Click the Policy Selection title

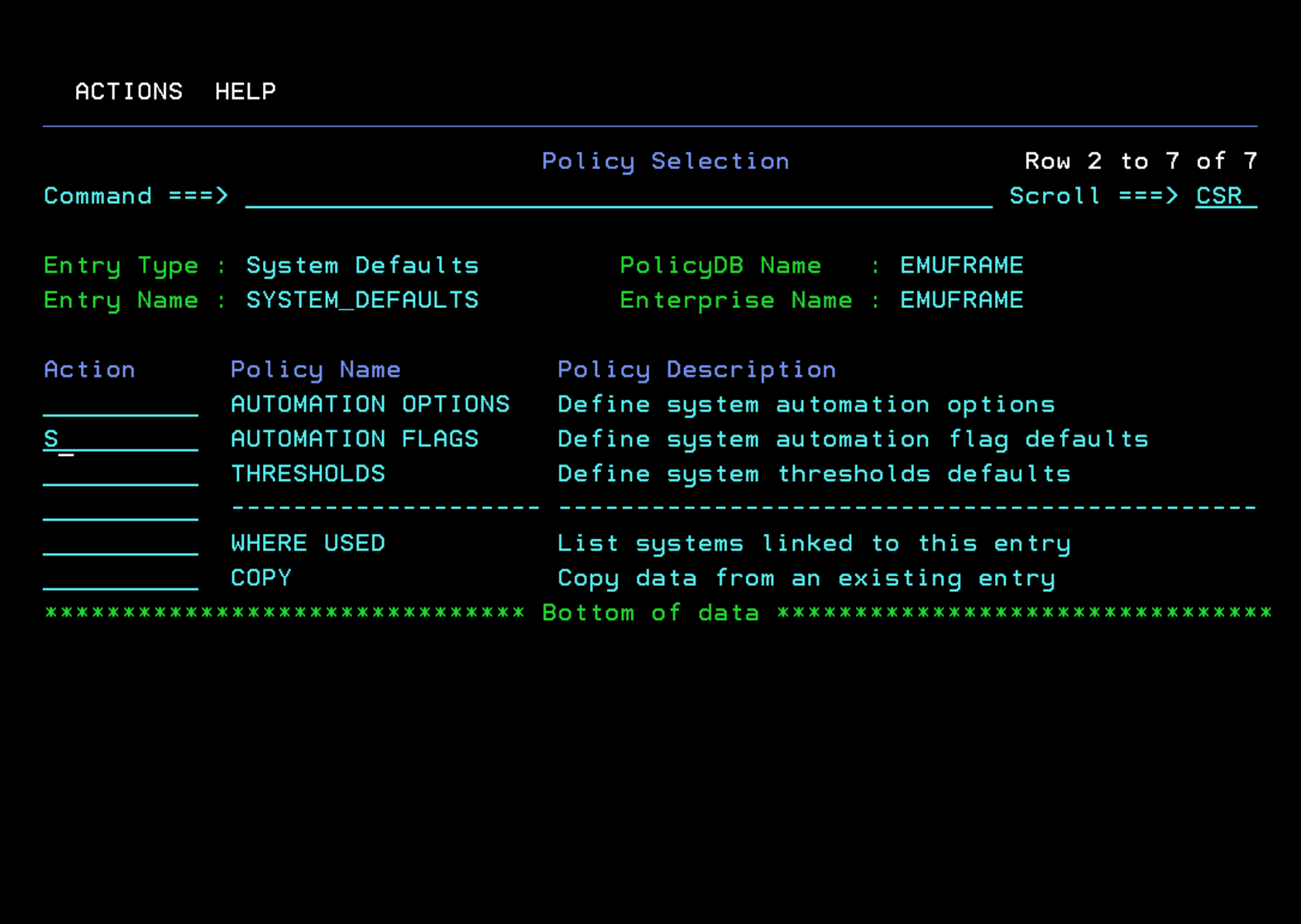tap(665, 161)
